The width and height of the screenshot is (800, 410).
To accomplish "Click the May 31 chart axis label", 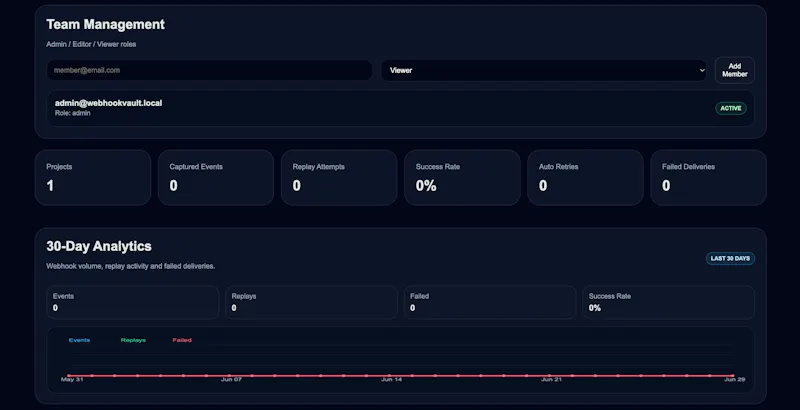I will (x=72, y=379).
